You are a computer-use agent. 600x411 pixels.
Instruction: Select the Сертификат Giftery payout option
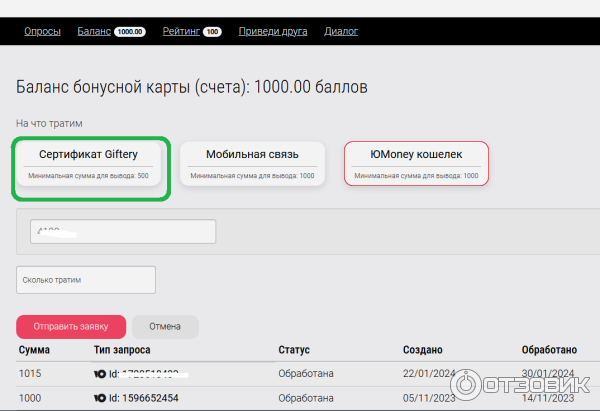[88, 163]
